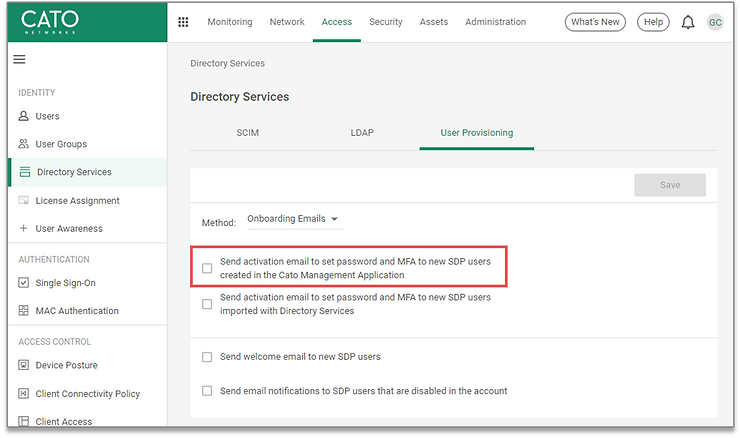Click the notifications bell icon
This screenshot has height=438, width=740.
click(688, 22)
